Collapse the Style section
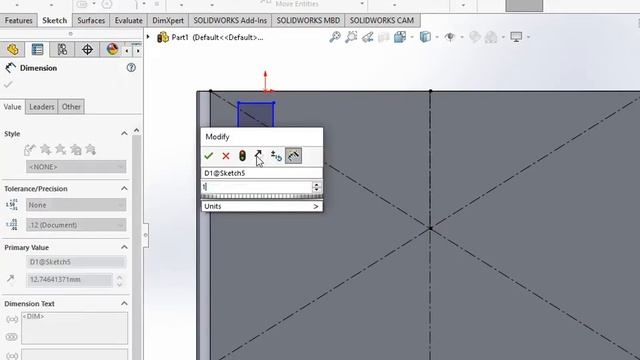This screenshot has height=360, width=640. pos(124,133)
